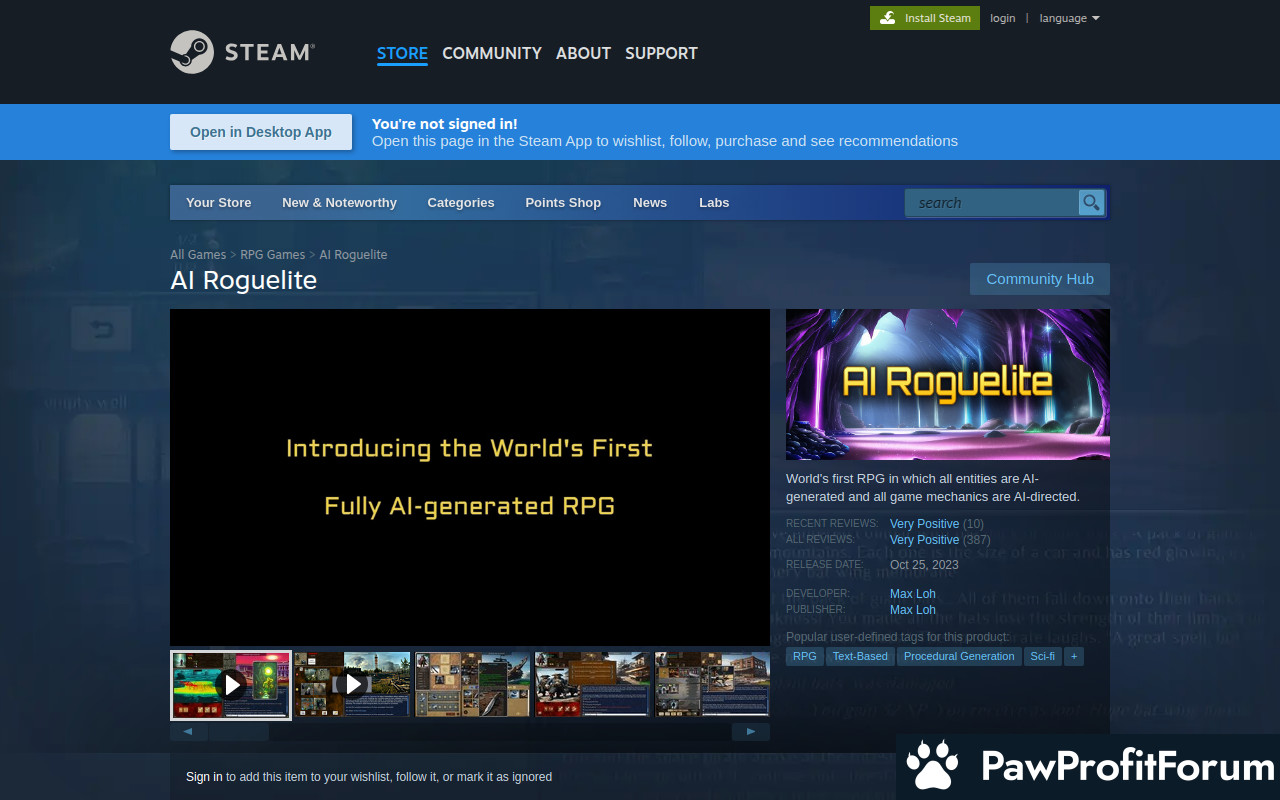
Task: Play the second video thumbnail
Action: (x=352, y=684)
